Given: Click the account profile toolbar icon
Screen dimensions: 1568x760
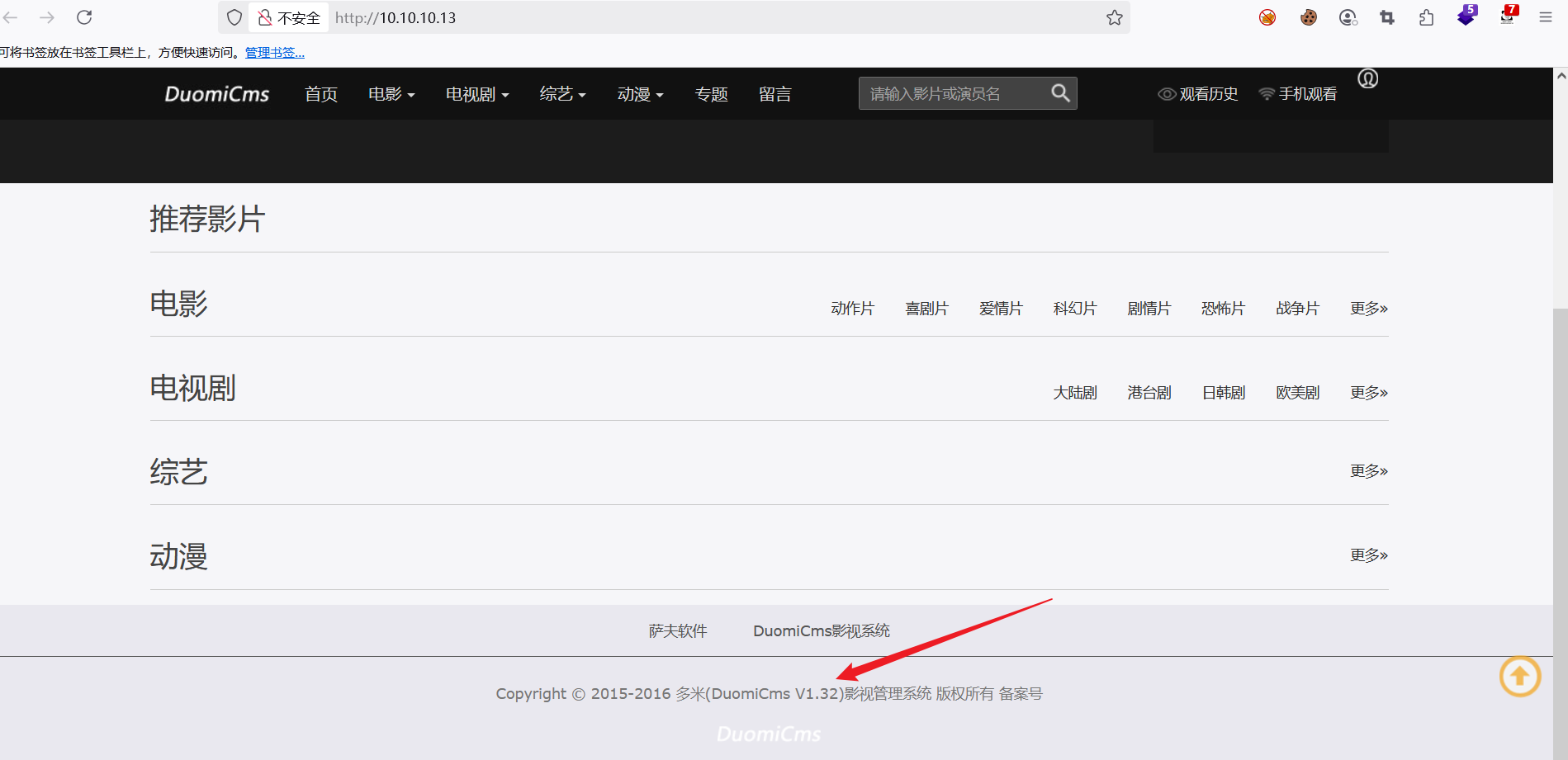Looking at the screenshot, I should point(1348,17).
